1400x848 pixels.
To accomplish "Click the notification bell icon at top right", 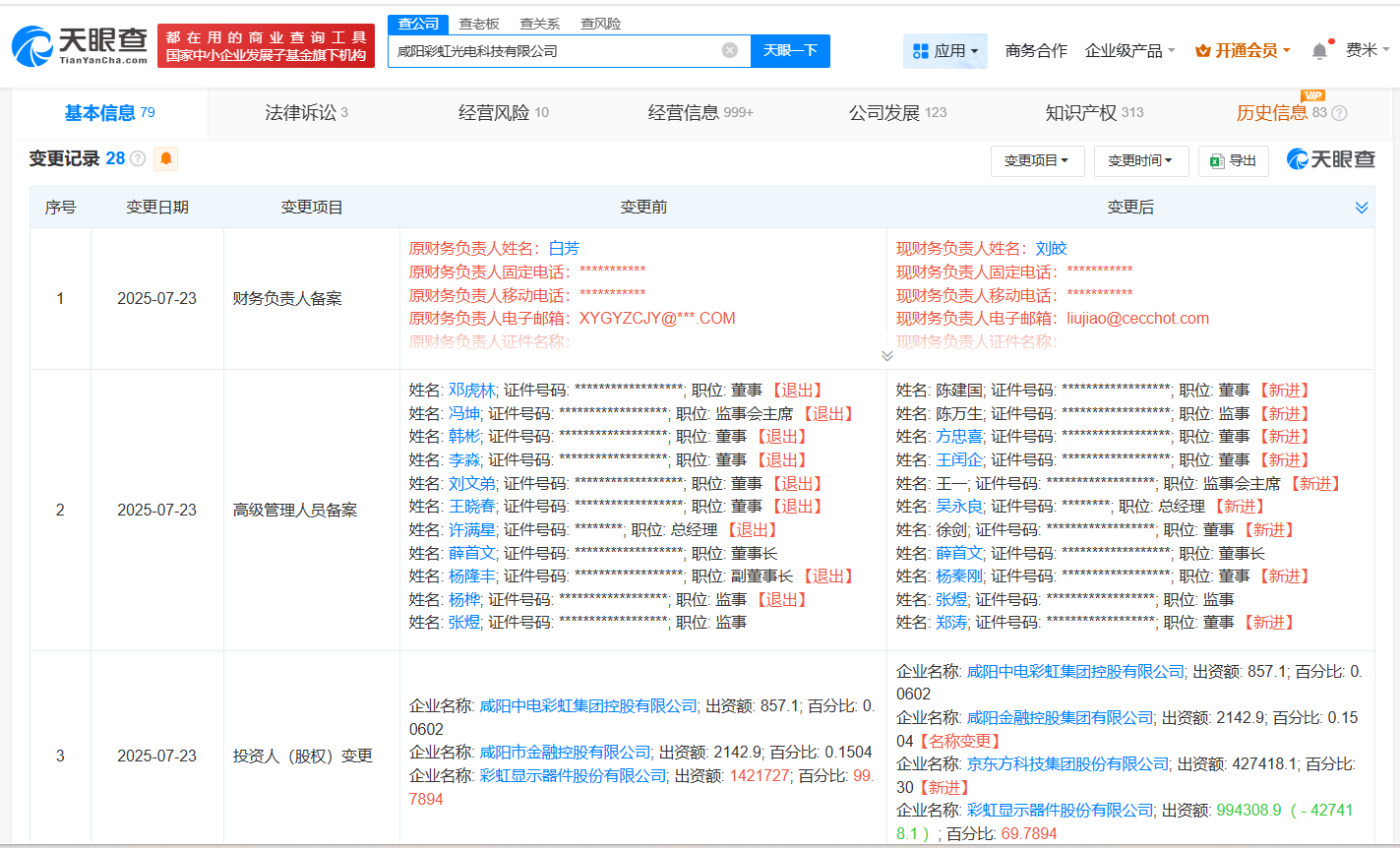I will pyautogui.click(x=1318, y=49).
